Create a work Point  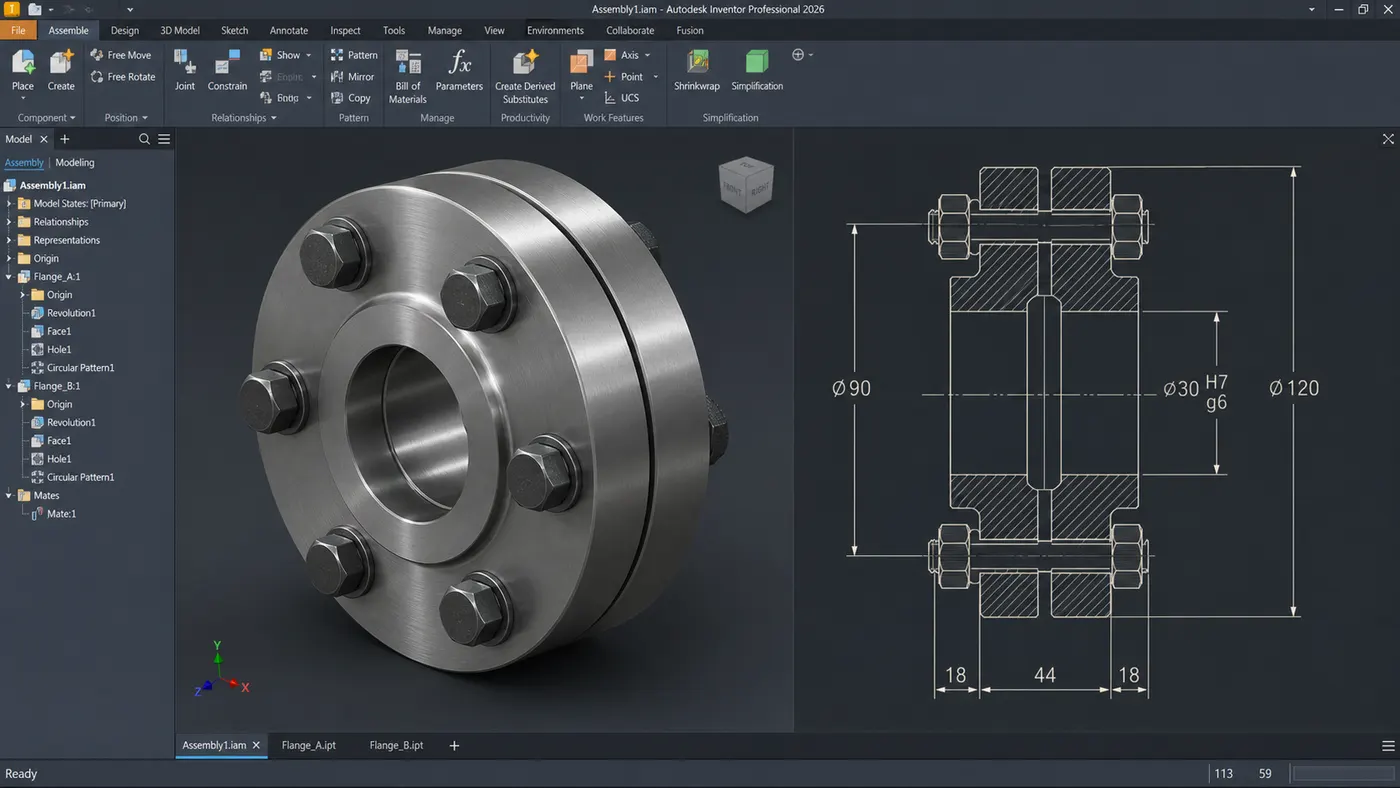pyautogui.click(x=624, y=77)
